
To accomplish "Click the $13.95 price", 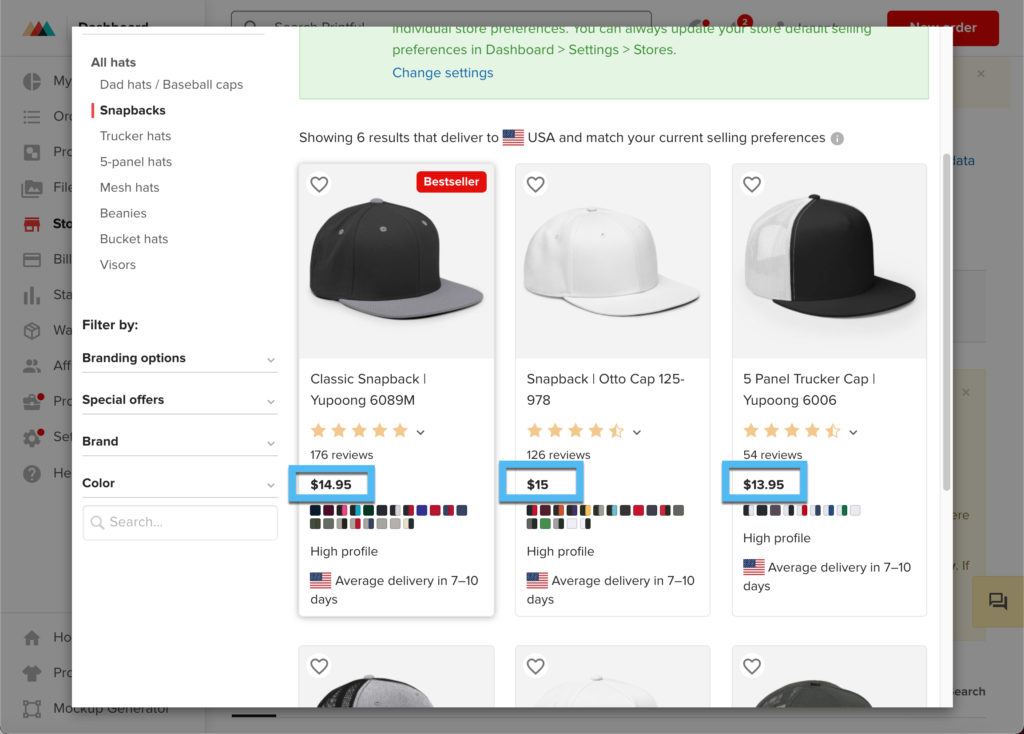I will point(763,485).
